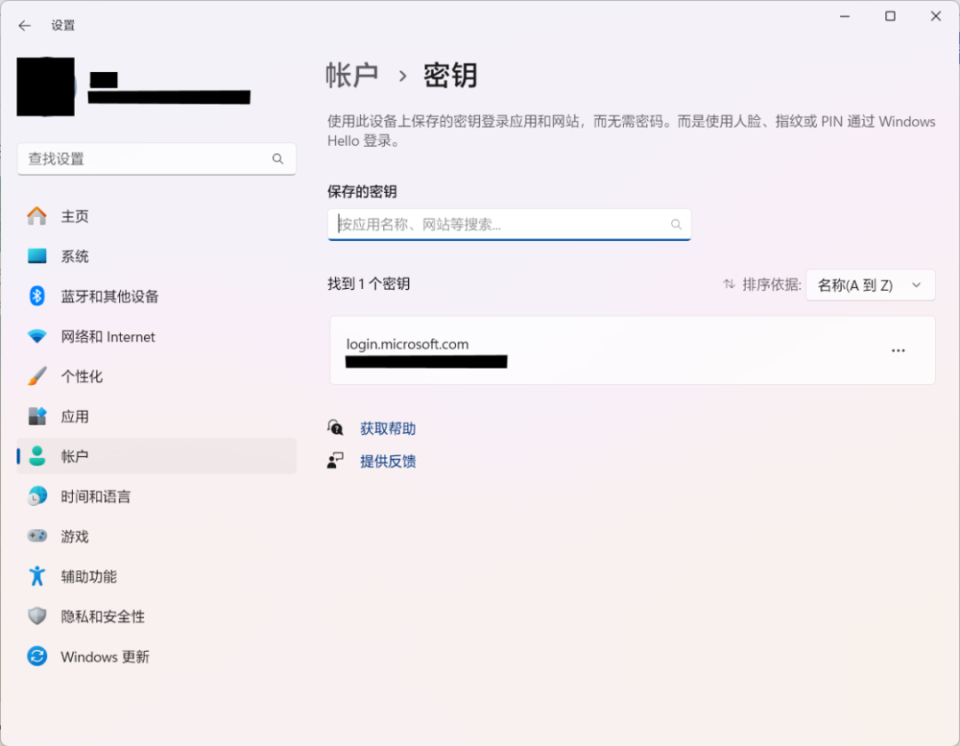Select 个性化 in the sidebar
960x746 pixels.
click(82, 376)
